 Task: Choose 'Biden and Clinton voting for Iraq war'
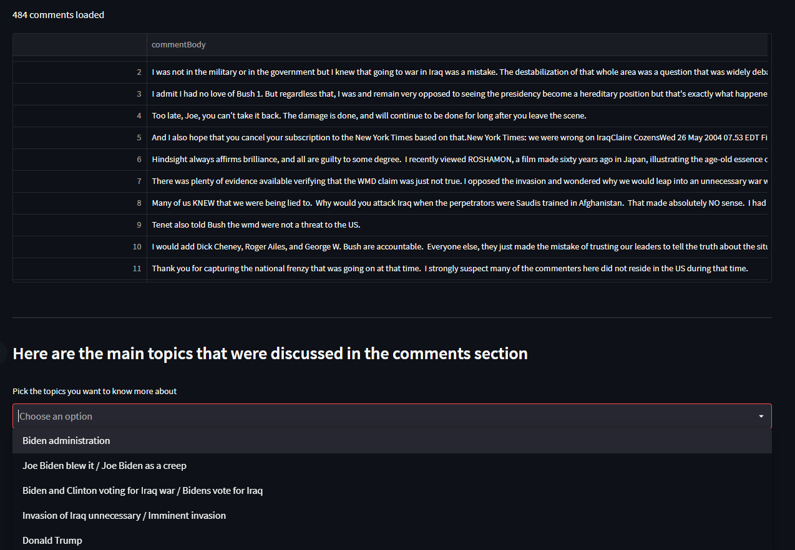[142, 491]
